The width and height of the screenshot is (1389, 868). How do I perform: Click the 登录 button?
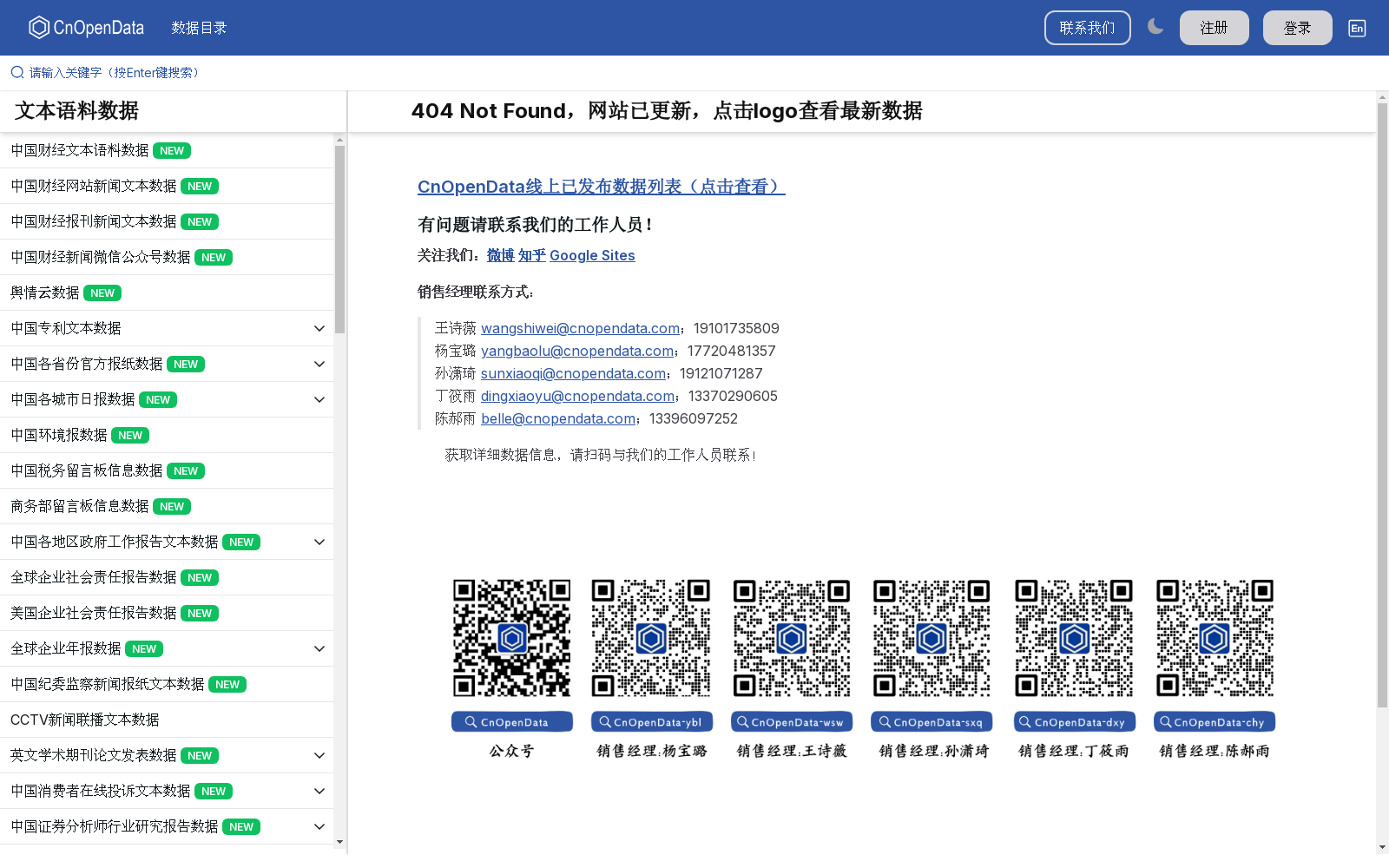(x=1297, y=28)
